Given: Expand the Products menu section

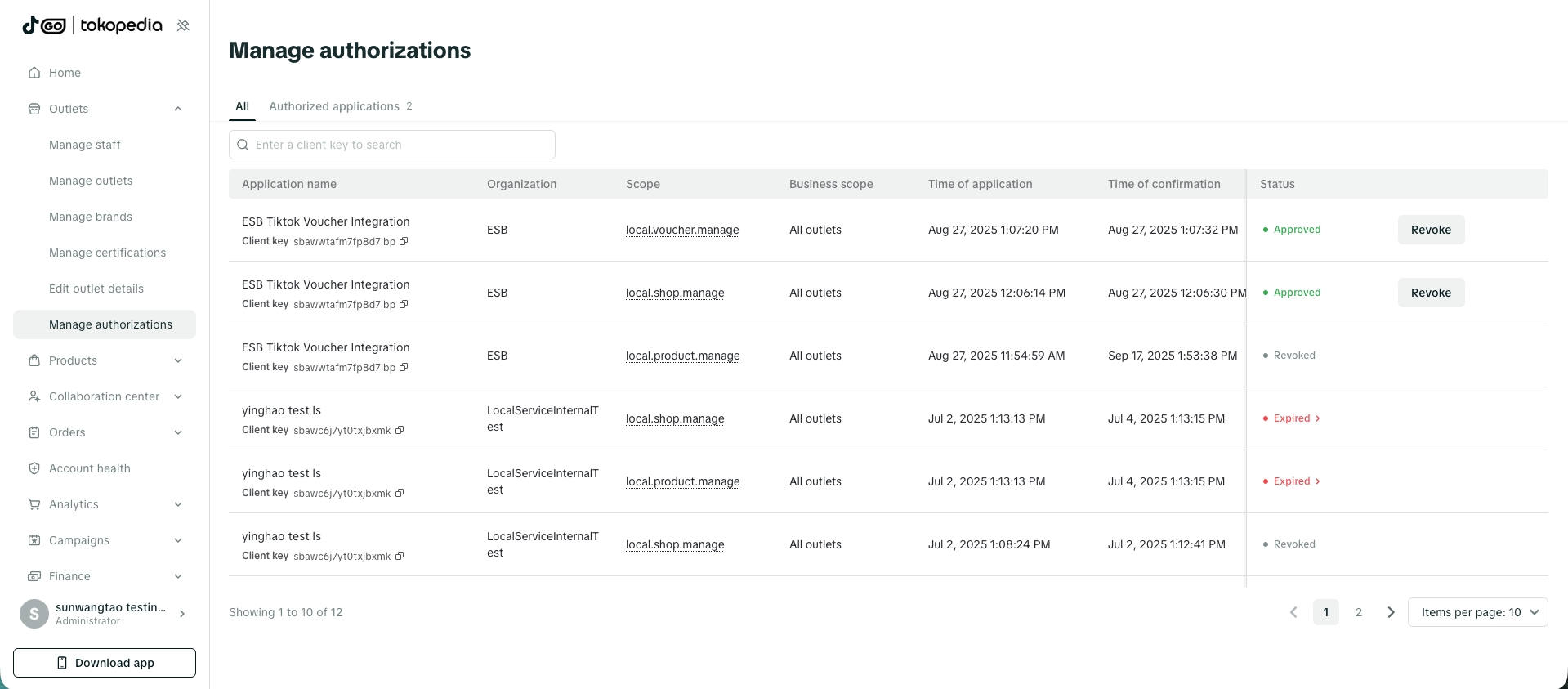Looking at the screenshot, I should (178, 360).
